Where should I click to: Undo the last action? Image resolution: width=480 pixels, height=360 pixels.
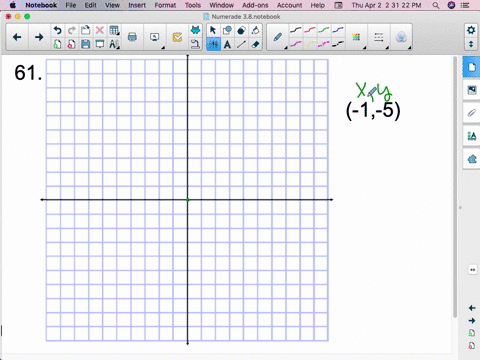point(57,30)
